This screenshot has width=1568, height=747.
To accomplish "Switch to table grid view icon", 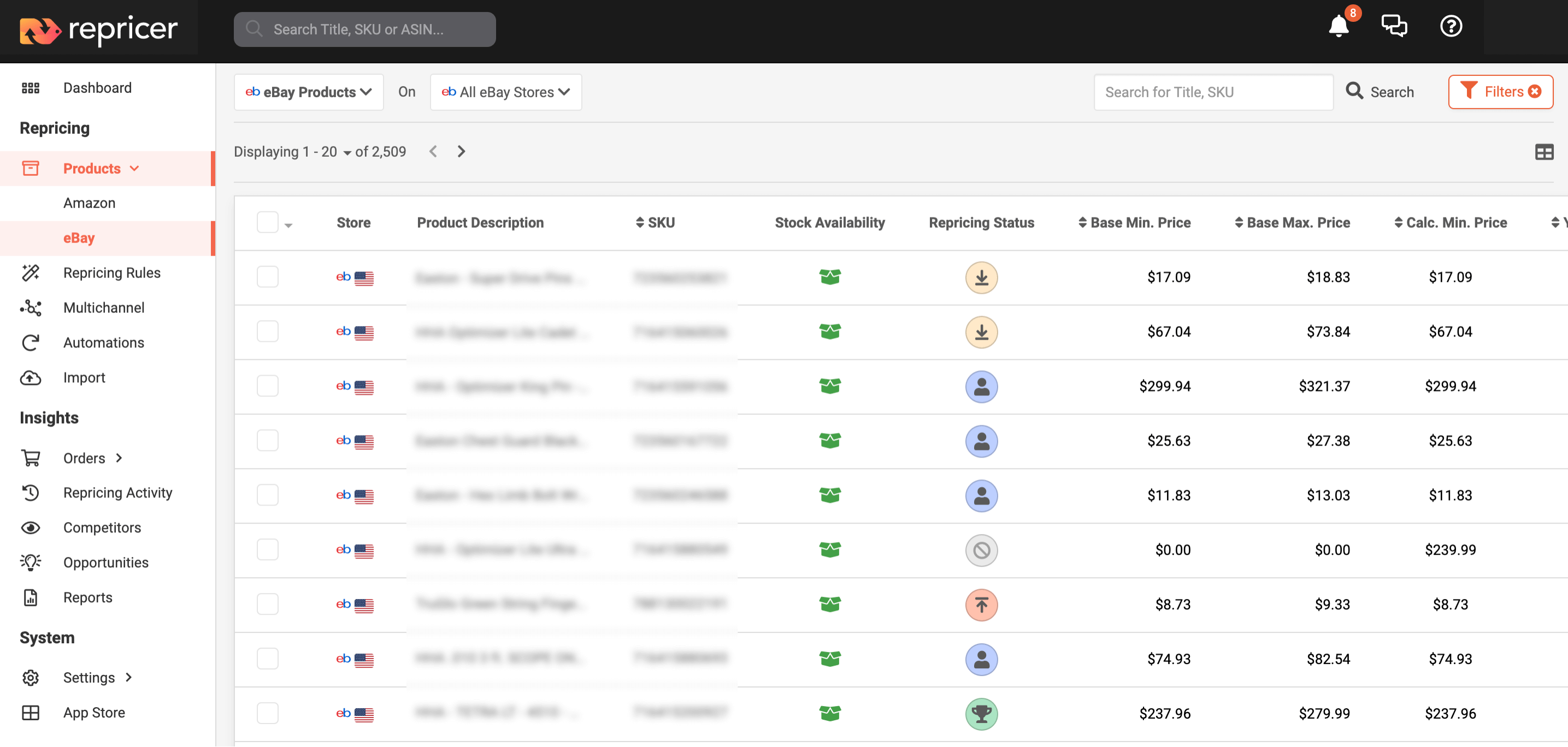I will pyautogui.click(x=1543, y=152).
